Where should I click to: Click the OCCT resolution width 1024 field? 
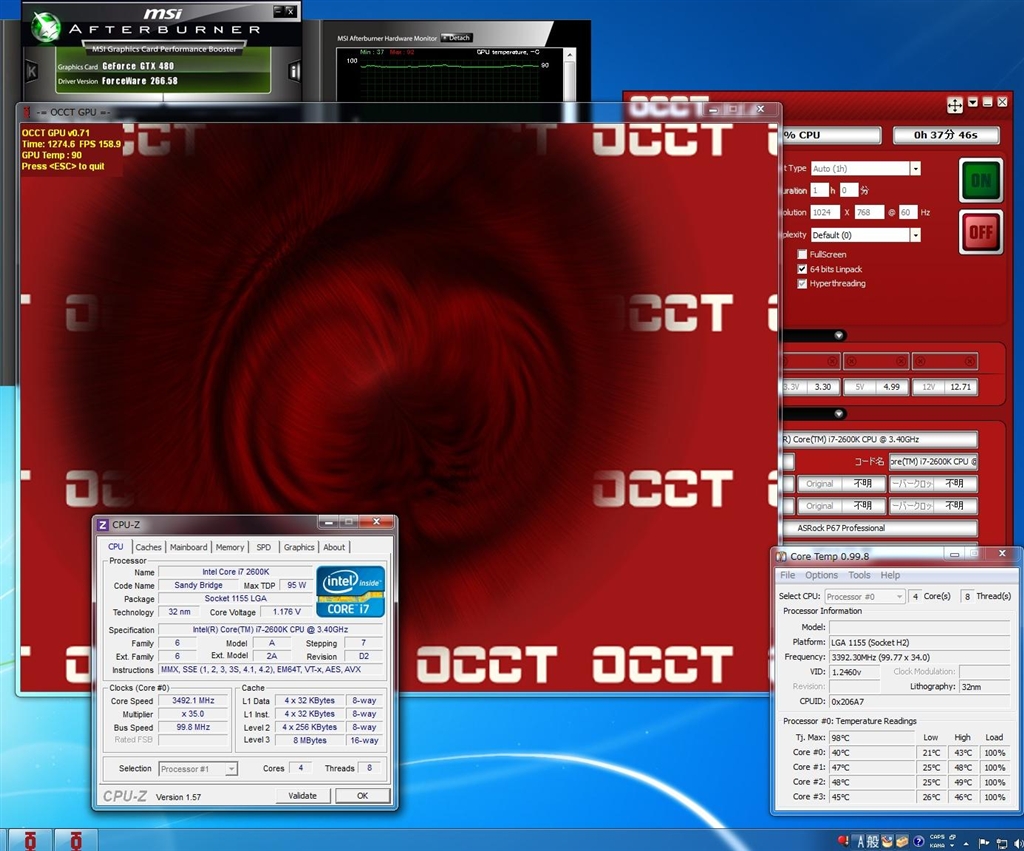coord(825,212)
